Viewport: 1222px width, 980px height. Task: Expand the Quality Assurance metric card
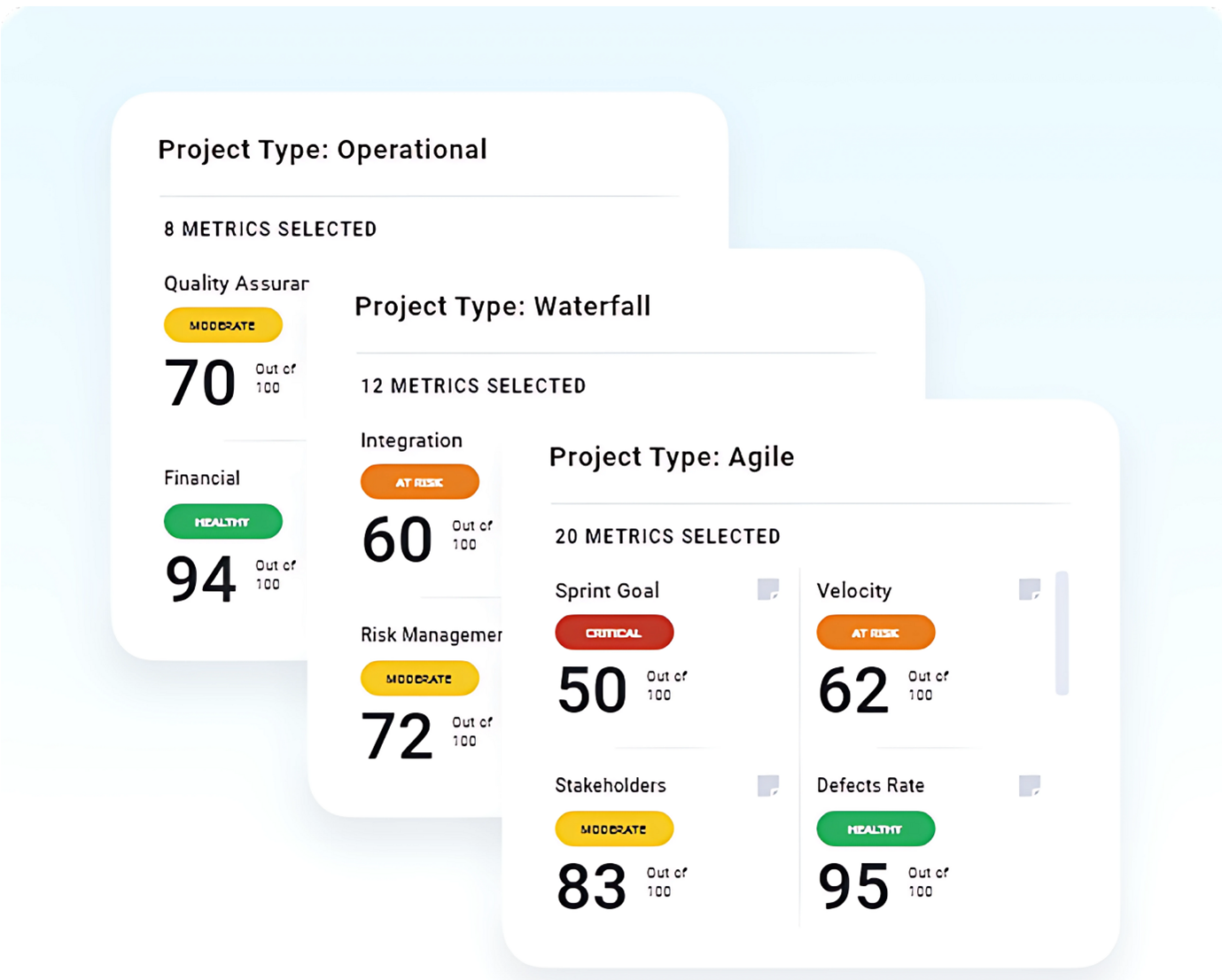[x=235, y=284]
